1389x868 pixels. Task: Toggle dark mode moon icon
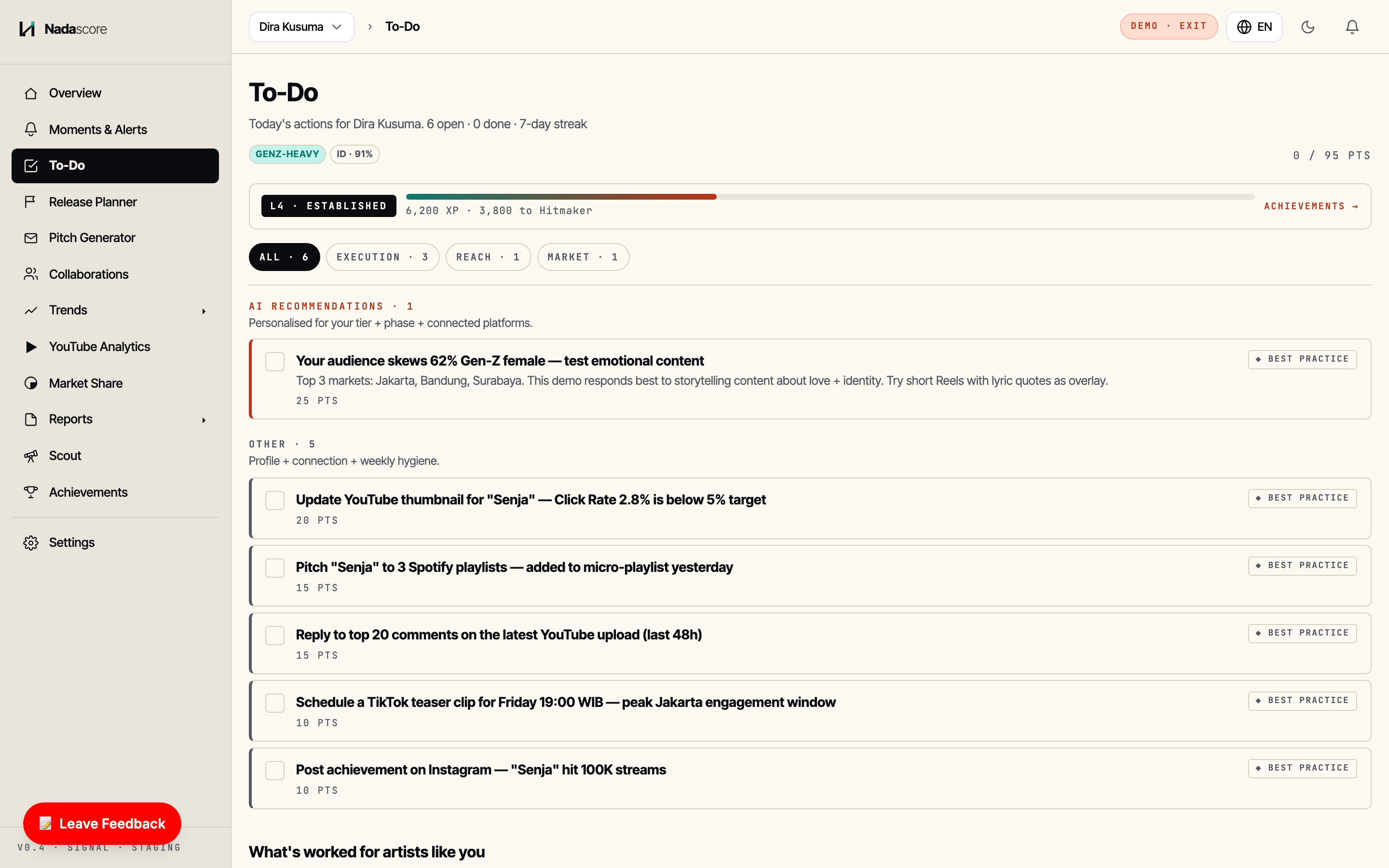point(1307,27)
